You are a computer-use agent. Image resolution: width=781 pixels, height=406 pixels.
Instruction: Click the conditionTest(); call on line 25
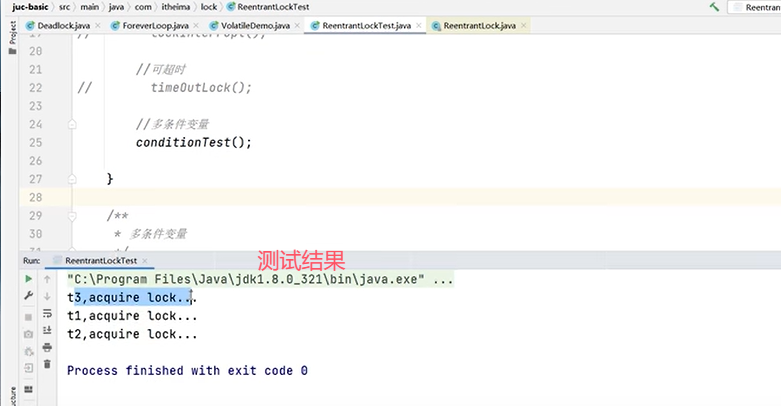194,142
